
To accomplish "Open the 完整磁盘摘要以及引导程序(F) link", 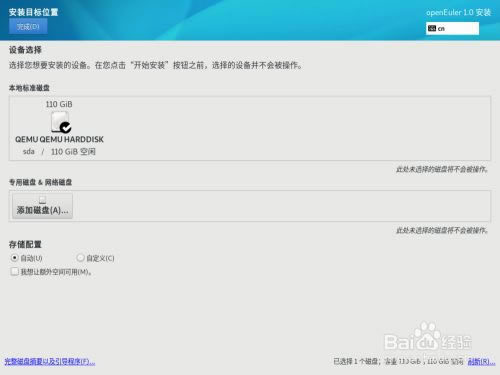I will (x=50, y=361).
